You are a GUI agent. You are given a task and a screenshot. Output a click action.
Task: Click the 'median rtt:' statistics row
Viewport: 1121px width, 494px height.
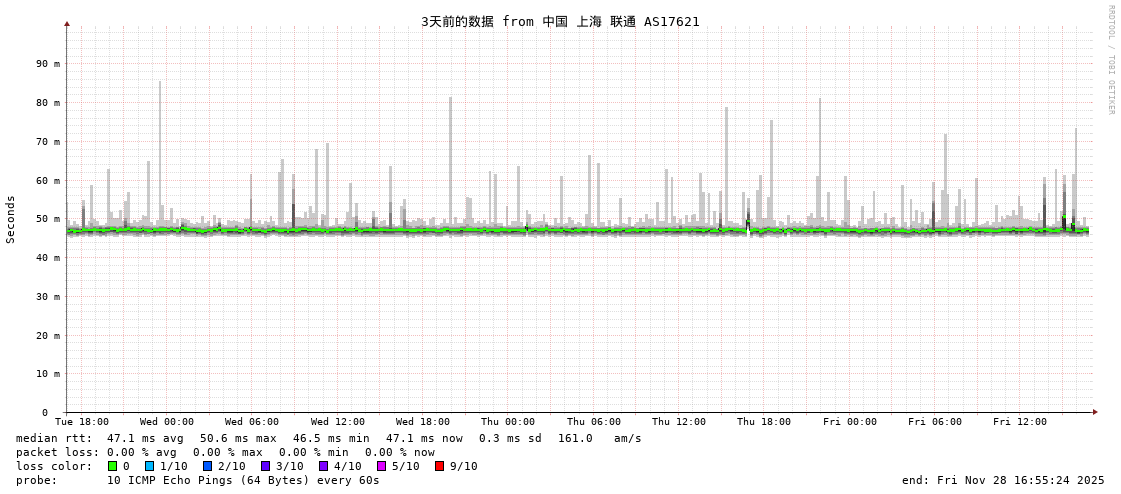[328, 438]
